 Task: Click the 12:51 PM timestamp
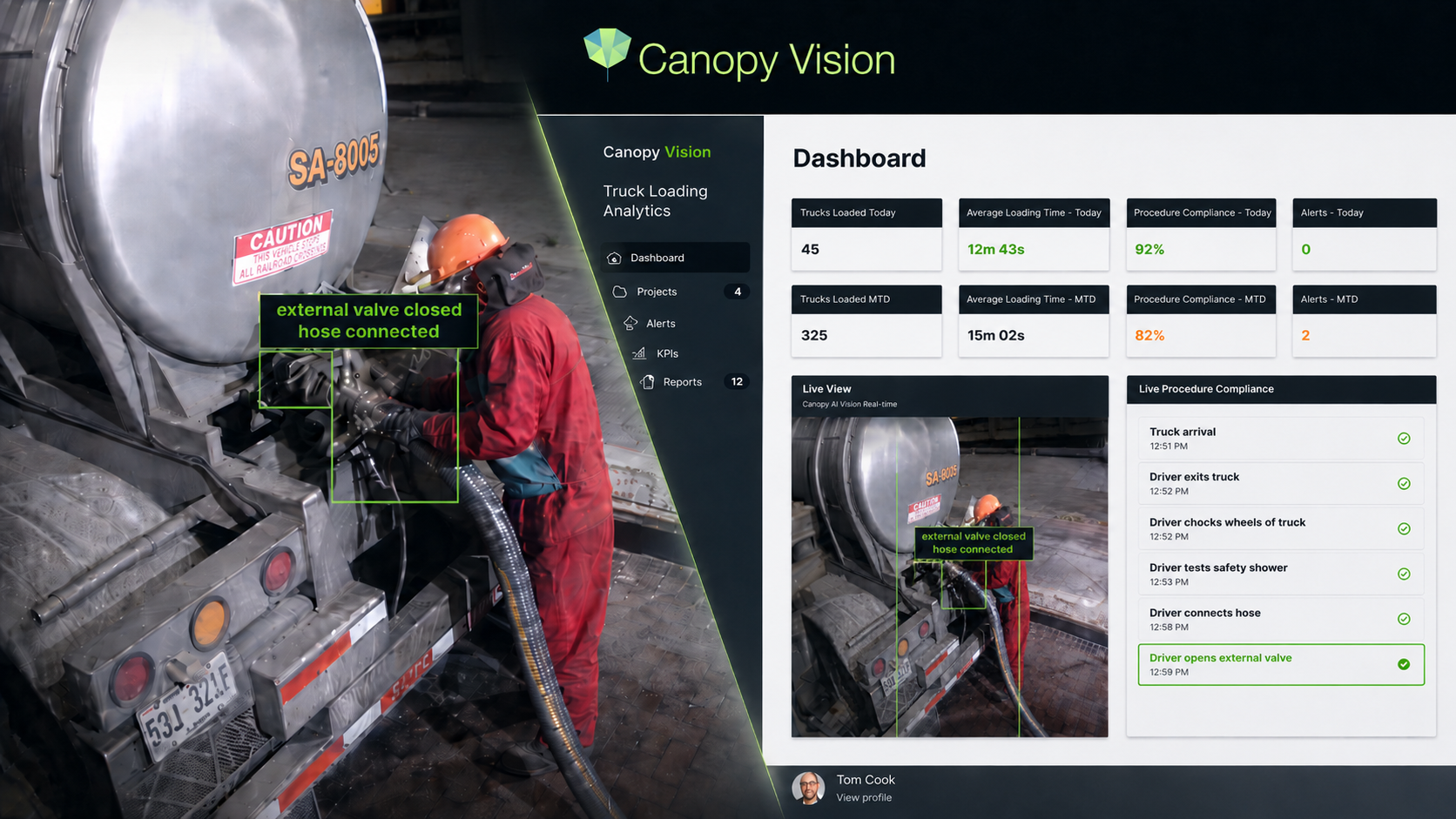tap(1169, 446)
